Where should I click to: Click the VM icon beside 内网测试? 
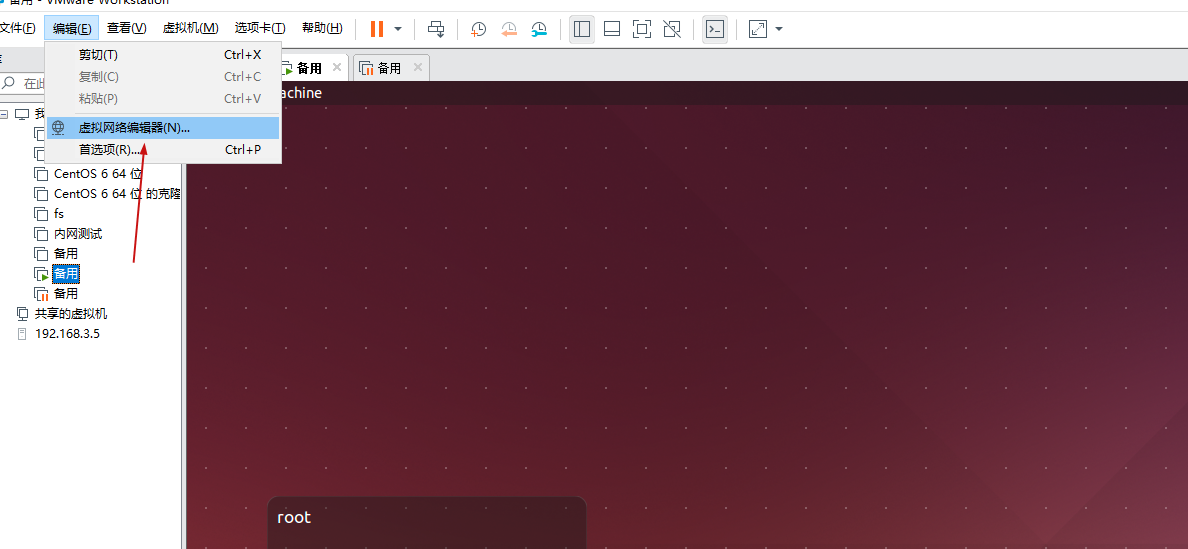[x=41, y=234]
